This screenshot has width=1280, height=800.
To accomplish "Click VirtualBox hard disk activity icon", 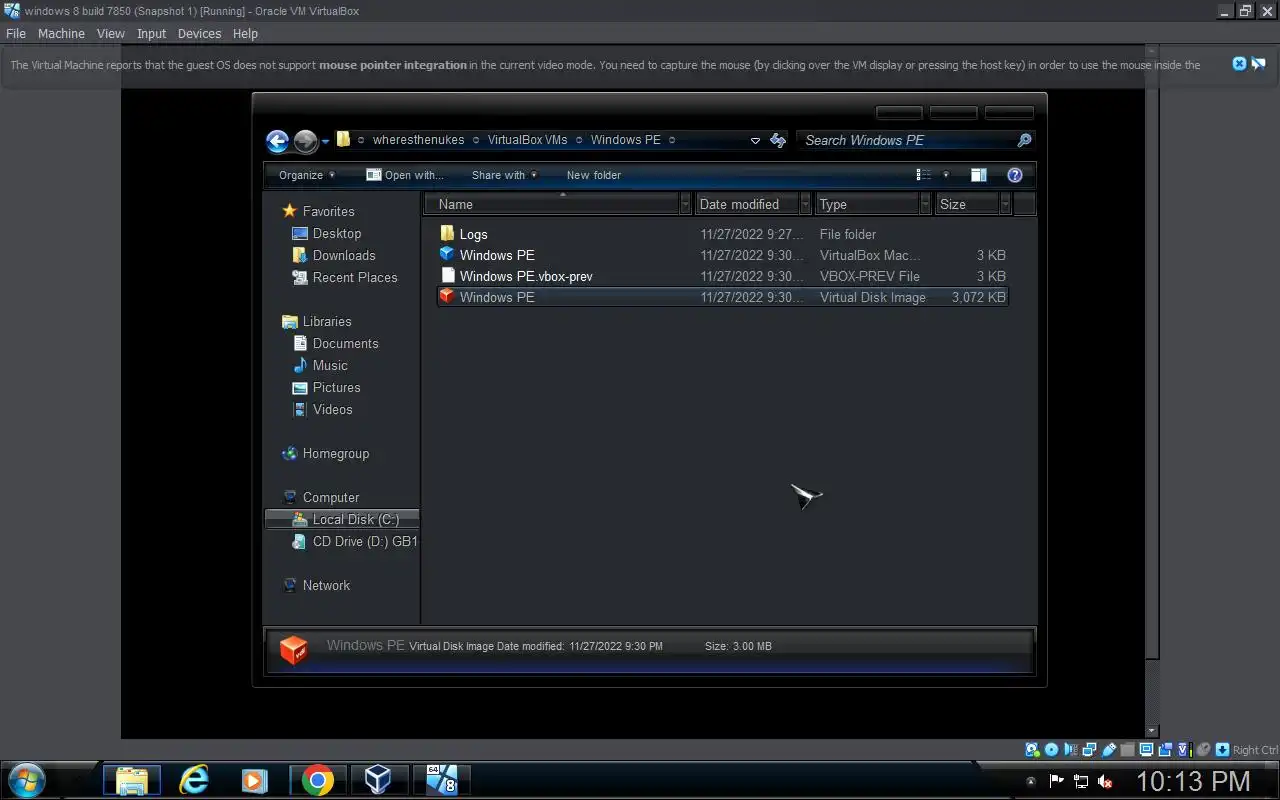I will (1032, 749).
